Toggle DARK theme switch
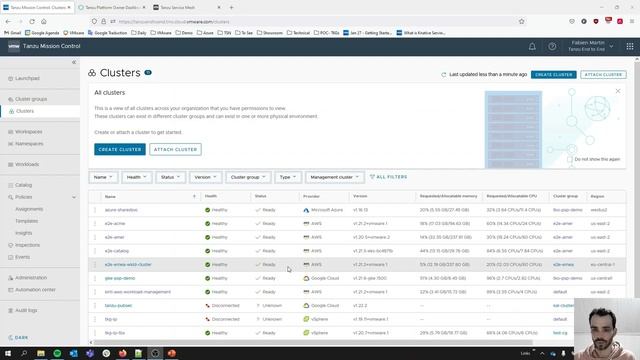Screen dimensions: 640x360 tap(18, 338)
